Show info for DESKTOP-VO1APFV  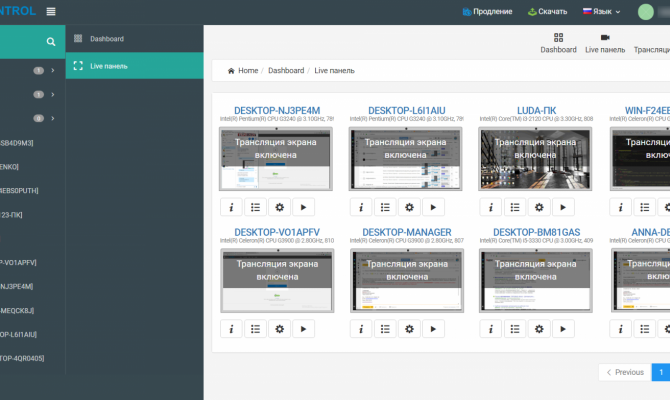tap(231, 329)
